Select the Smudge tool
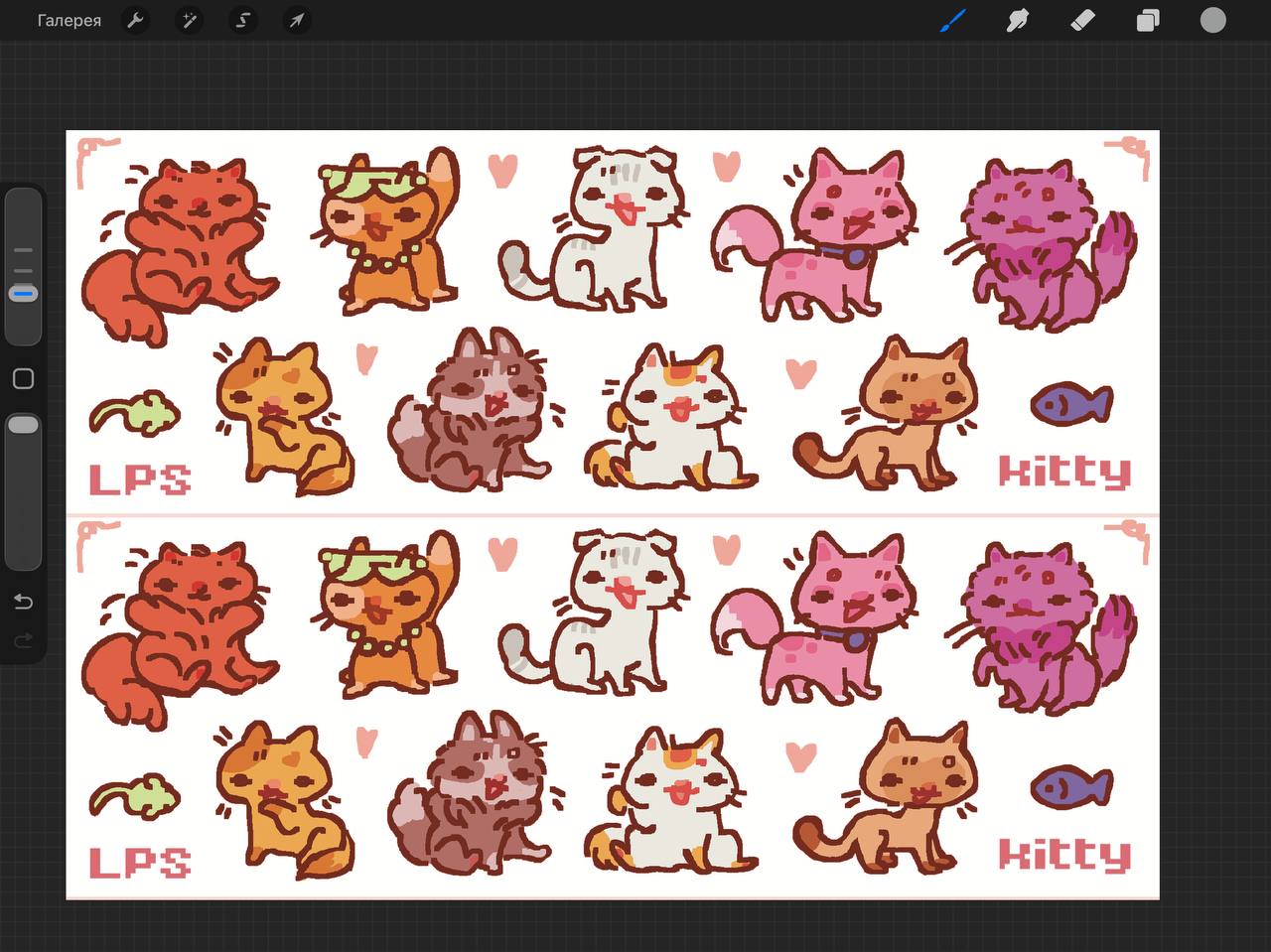 (1018, 20)
